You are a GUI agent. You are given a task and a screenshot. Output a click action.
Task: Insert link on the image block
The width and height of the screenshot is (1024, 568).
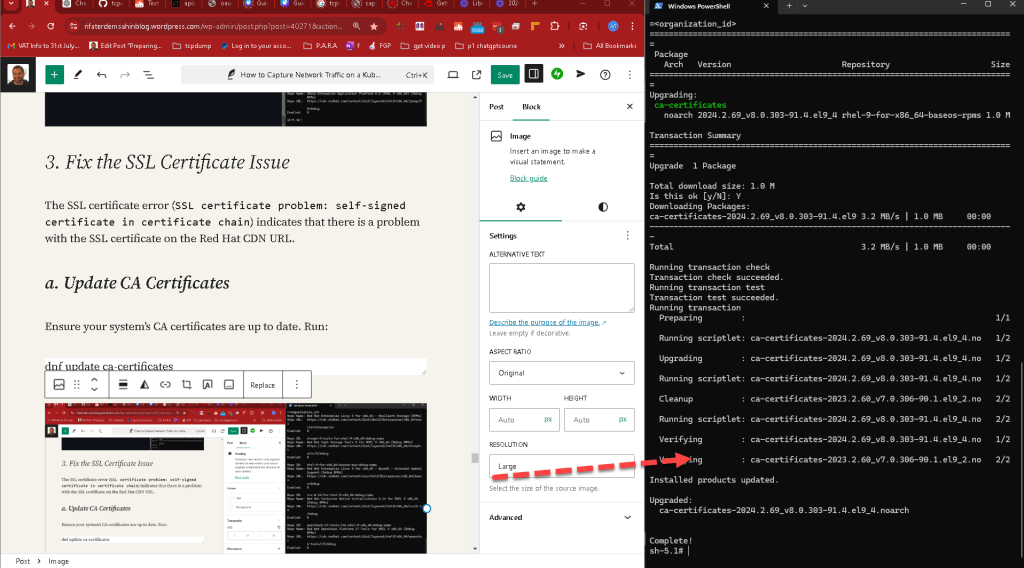coord(165,385)
